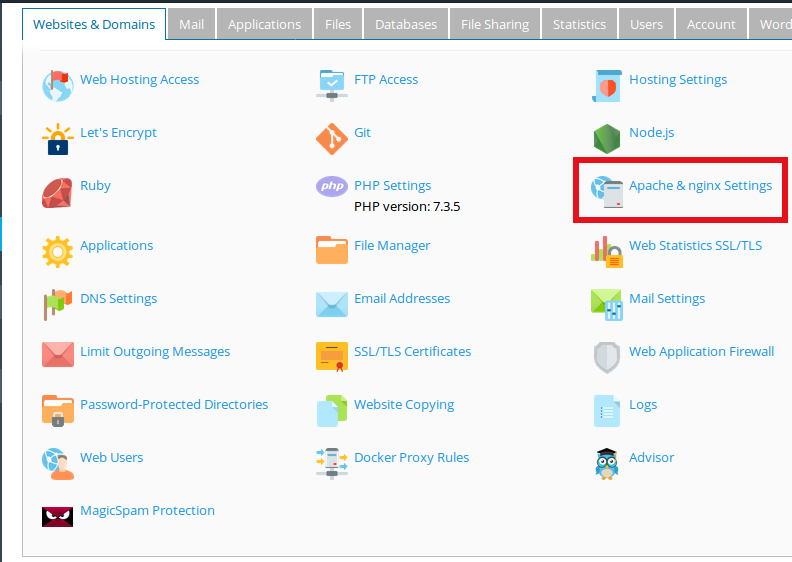This screenshot has width=792, height=562.
Task: Open the Hosting Settings link
Action: pos(678,80)
